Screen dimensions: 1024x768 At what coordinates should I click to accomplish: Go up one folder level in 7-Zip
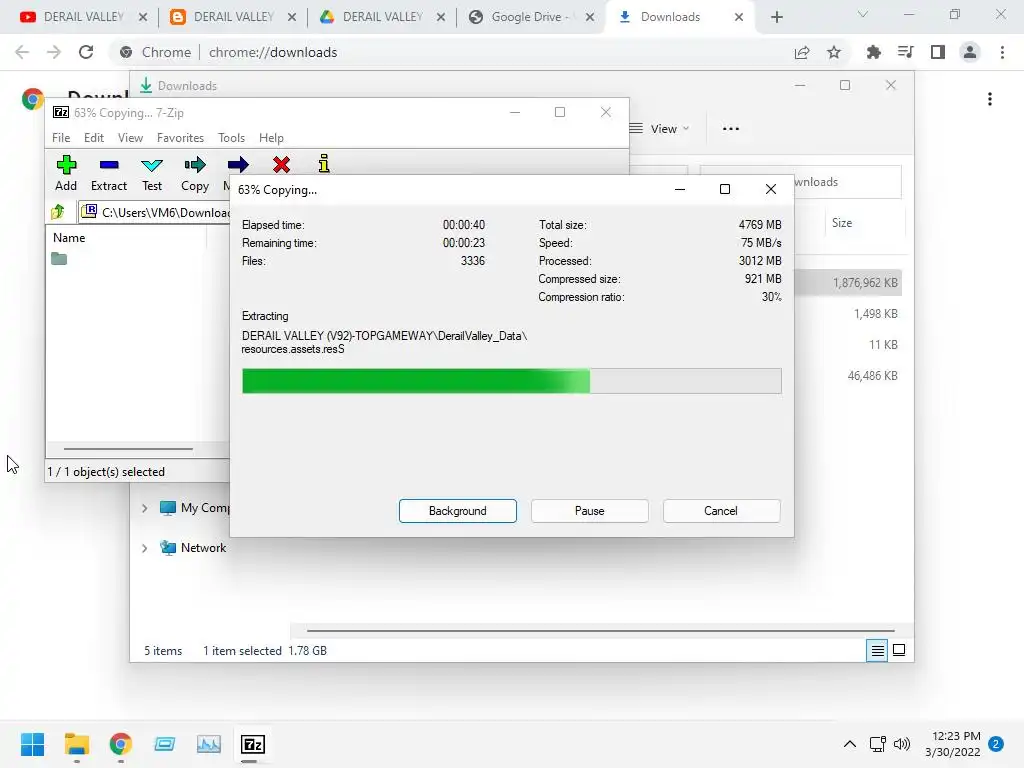(x=58, y=212)
